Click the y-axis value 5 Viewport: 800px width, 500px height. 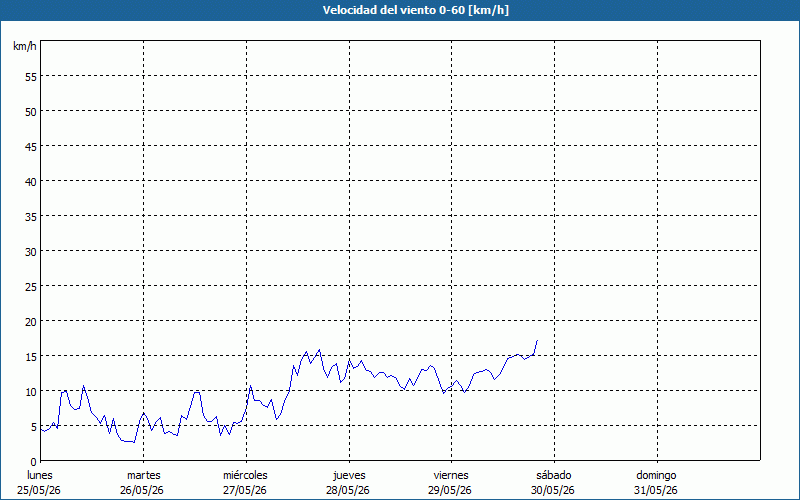click(34, 427)
